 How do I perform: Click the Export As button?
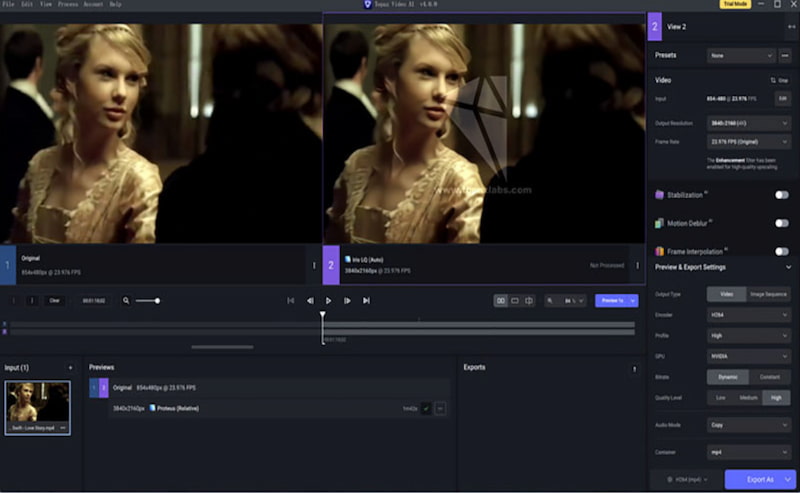(x=760, y=480)
